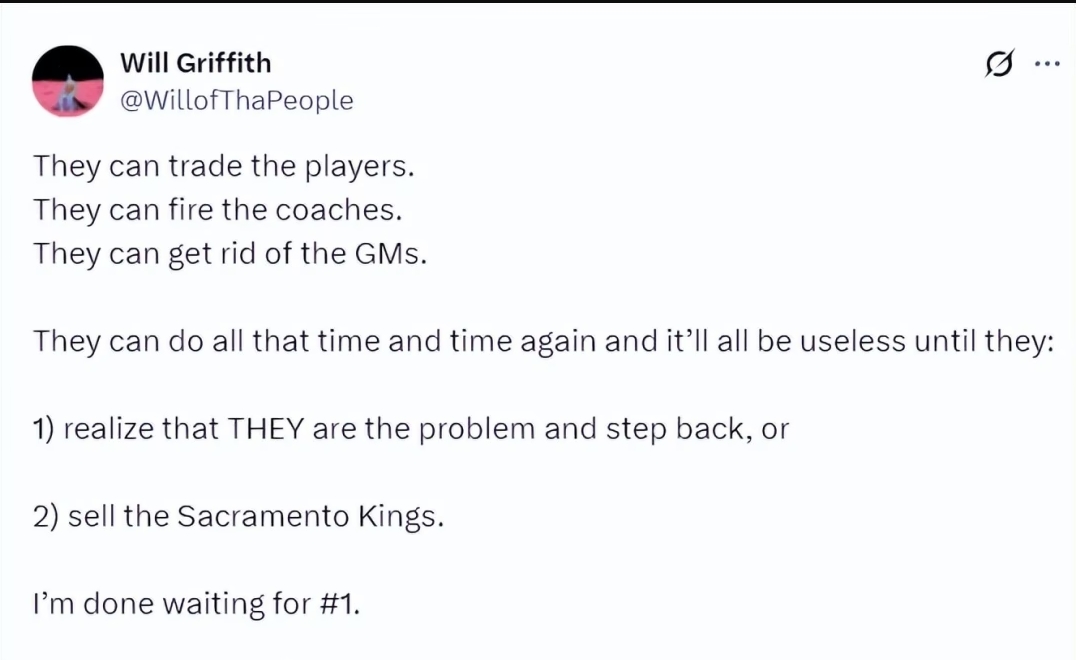Viewport: 1076px width, 660px height.
Task: Click the Grok slashed-circle icon
Action: click(997, 64)
